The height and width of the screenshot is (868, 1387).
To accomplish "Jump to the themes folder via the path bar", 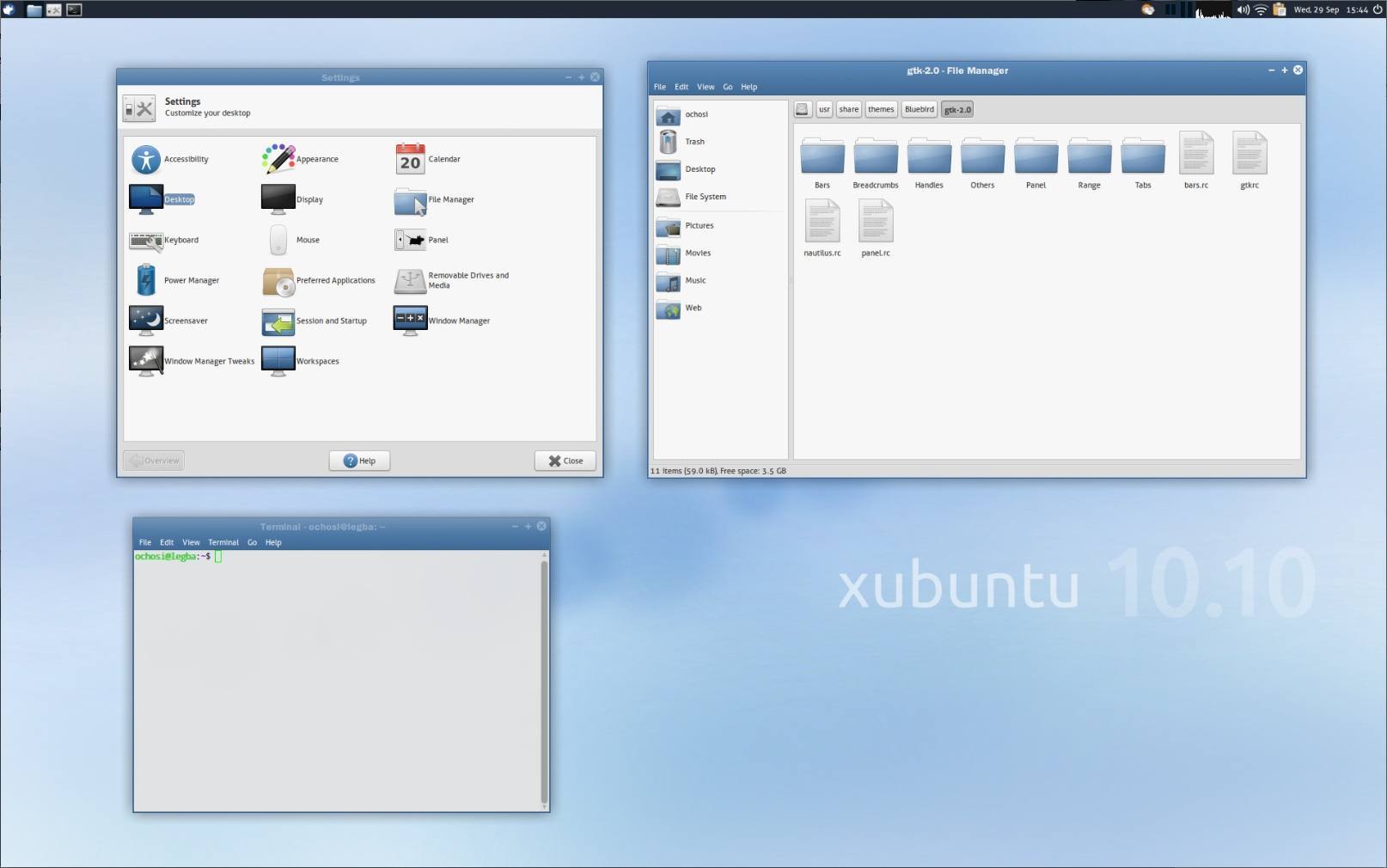I will coord(880,109).
